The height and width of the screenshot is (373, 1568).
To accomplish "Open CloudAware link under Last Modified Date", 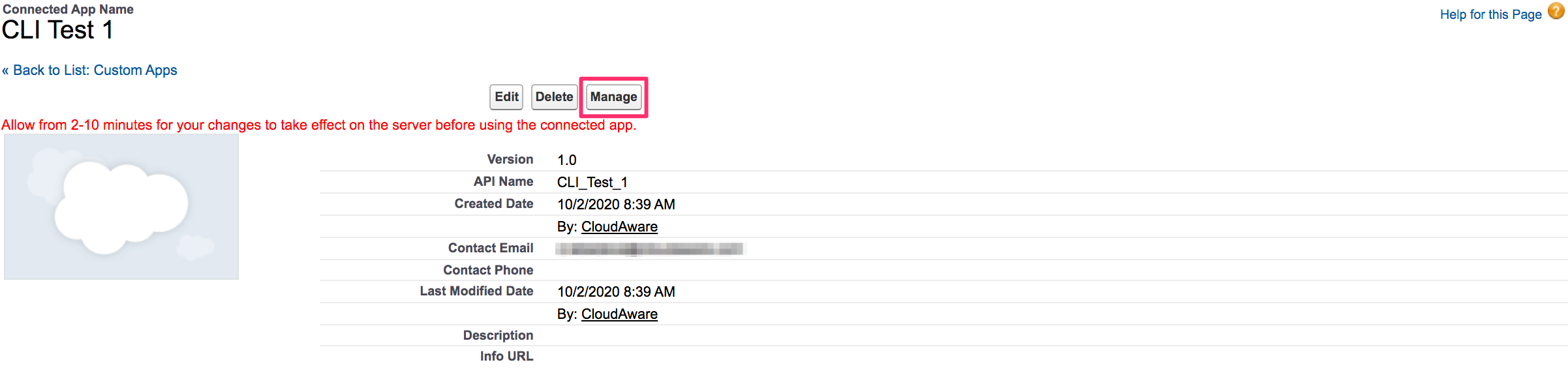I will point(619,314).
